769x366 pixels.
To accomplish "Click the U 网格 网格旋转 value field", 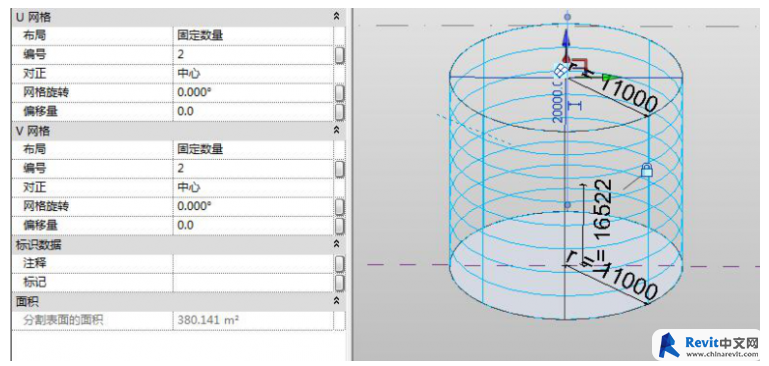I will tap(253, 92).
